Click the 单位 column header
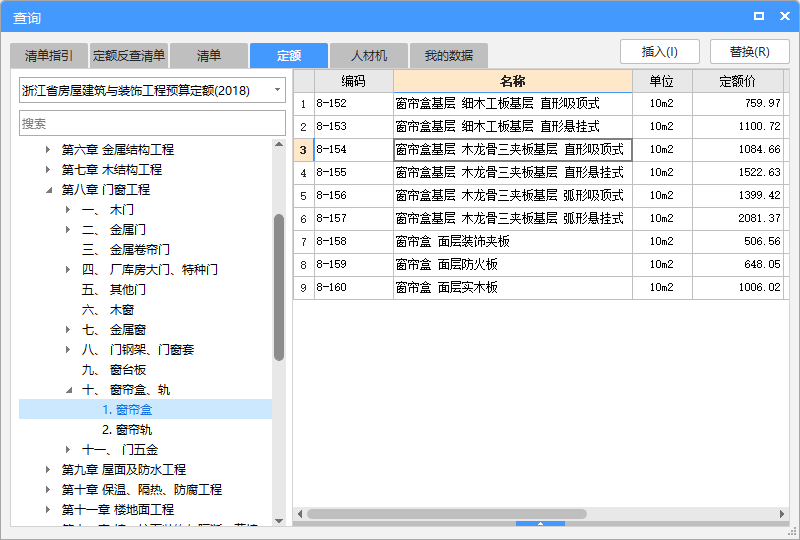The width and height of the screenshot is (800, 540). [x=662, y=81]
